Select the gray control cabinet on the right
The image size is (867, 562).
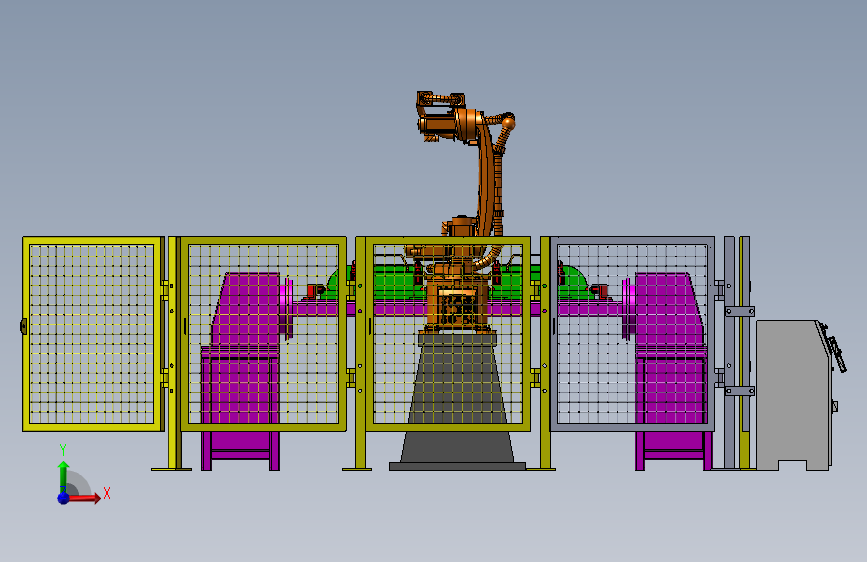794,395
